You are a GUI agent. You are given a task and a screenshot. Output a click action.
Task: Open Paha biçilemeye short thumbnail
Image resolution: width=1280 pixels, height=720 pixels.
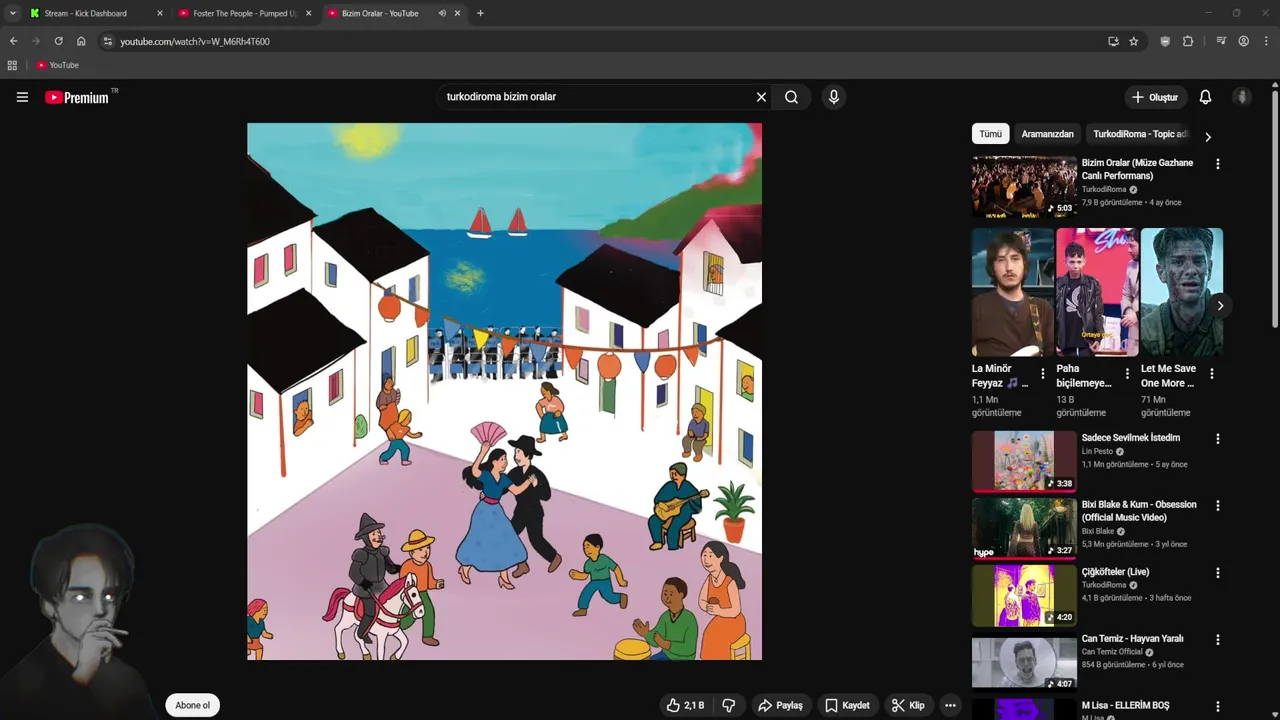pyautogui.click(x=1097, y=292)
